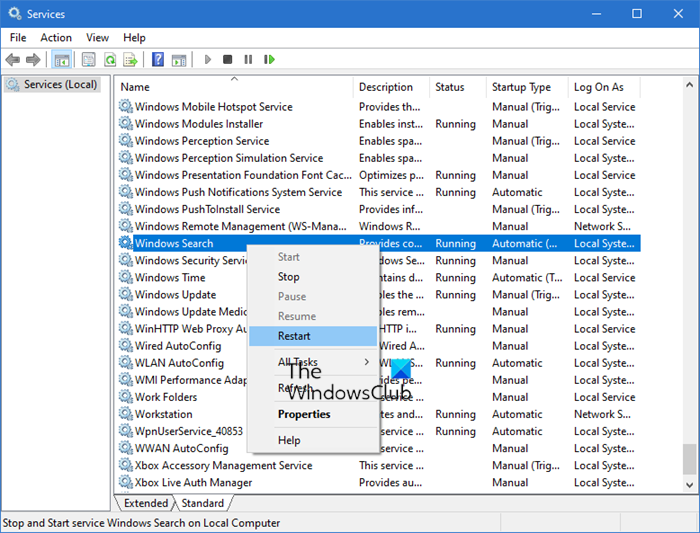
Task: Select Services (Local) tree node
Action: tap(53, 84)
